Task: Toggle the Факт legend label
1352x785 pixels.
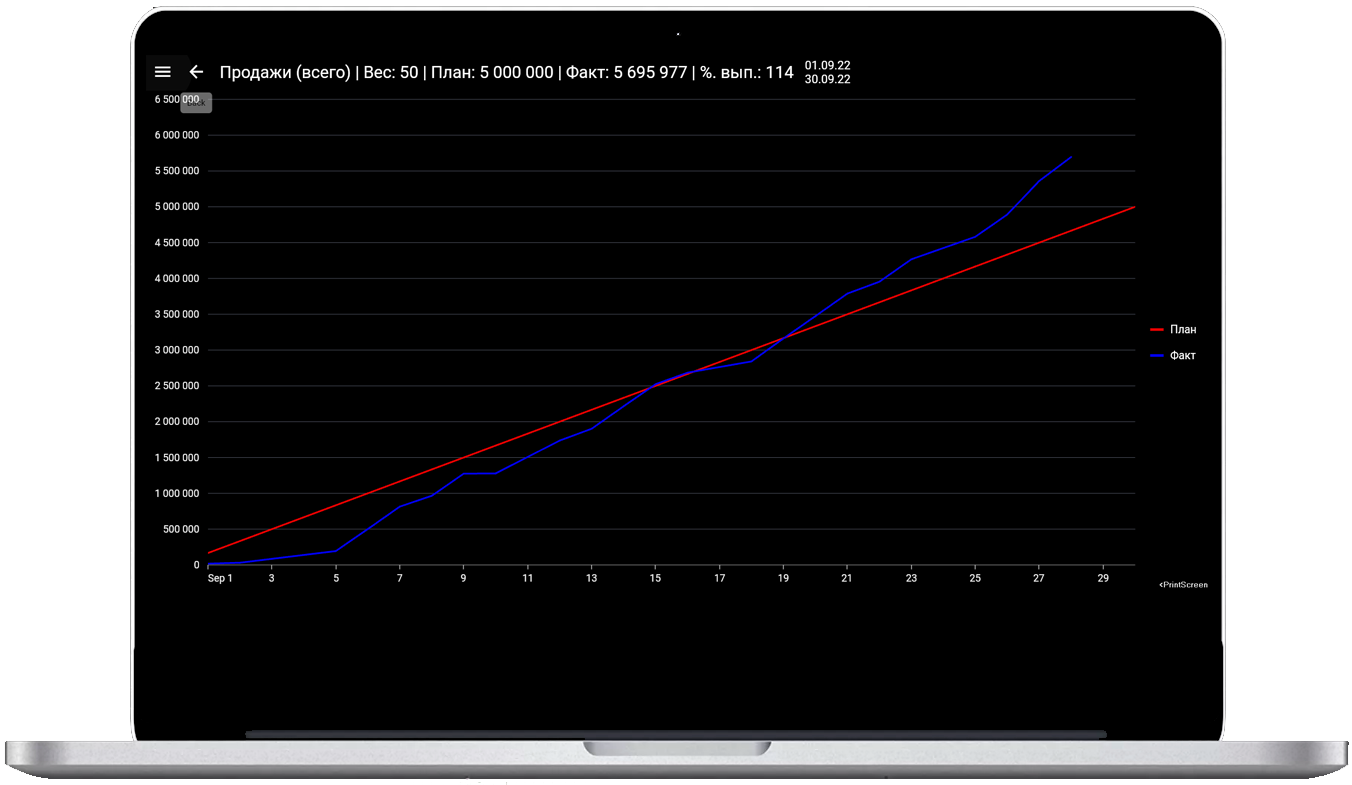Action: coord(1183,355)
